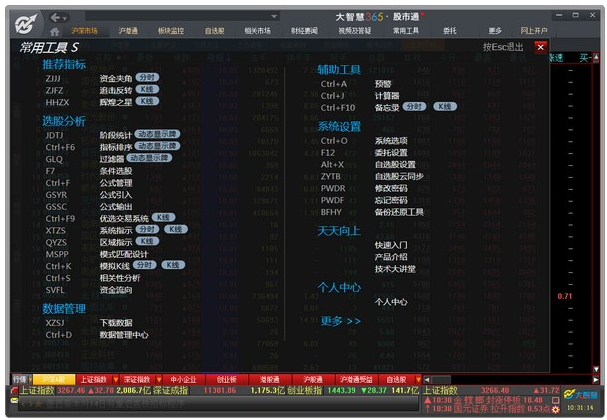
Task: Open the 网上开户 menu
Action: 534,31
